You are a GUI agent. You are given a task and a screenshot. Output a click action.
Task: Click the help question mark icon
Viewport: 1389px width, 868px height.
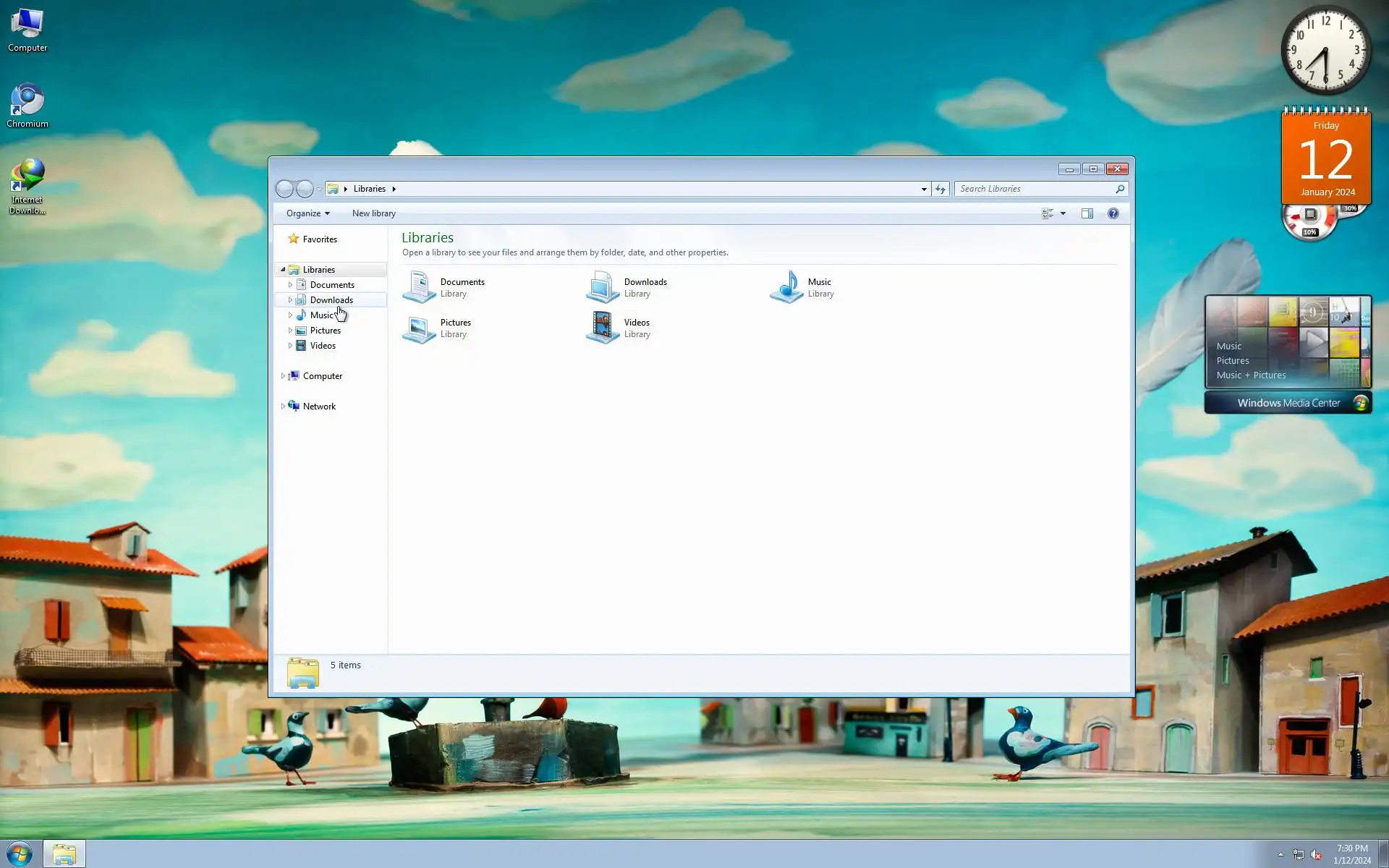[x=1113, y=213]
